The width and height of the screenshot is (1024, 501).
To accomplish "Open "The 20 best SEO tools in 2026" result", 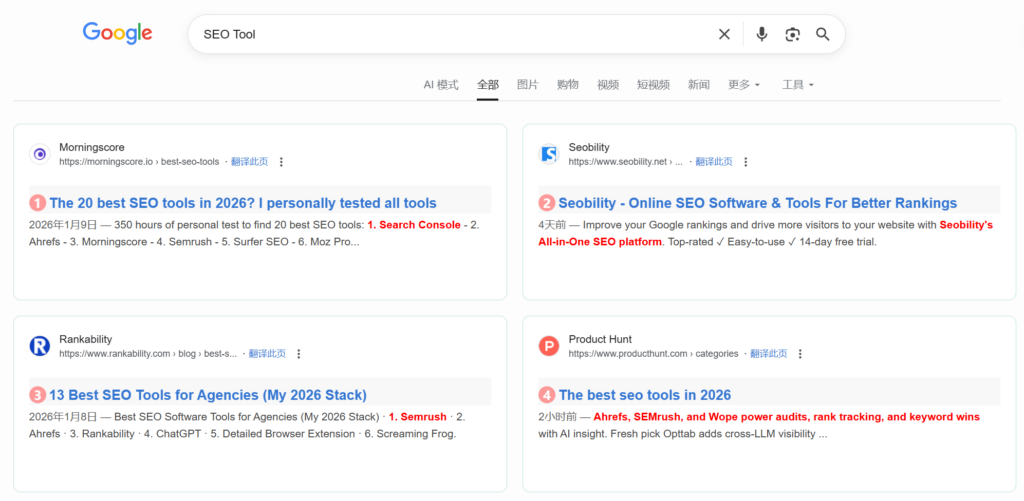I will click(243, 203).
